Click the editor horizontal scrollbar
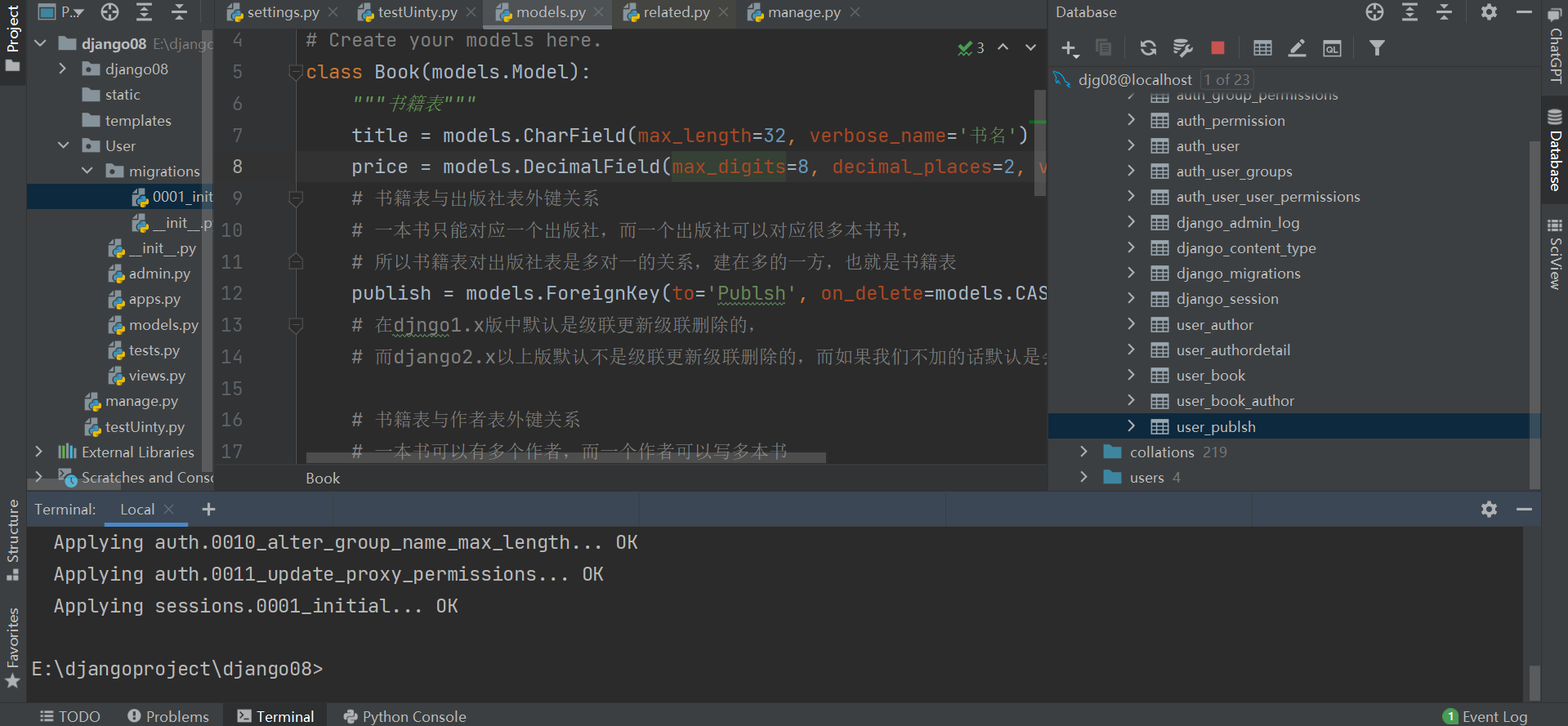Image resolution: width=1568 pixels, height=726 pixels. (x=565, y=457)
